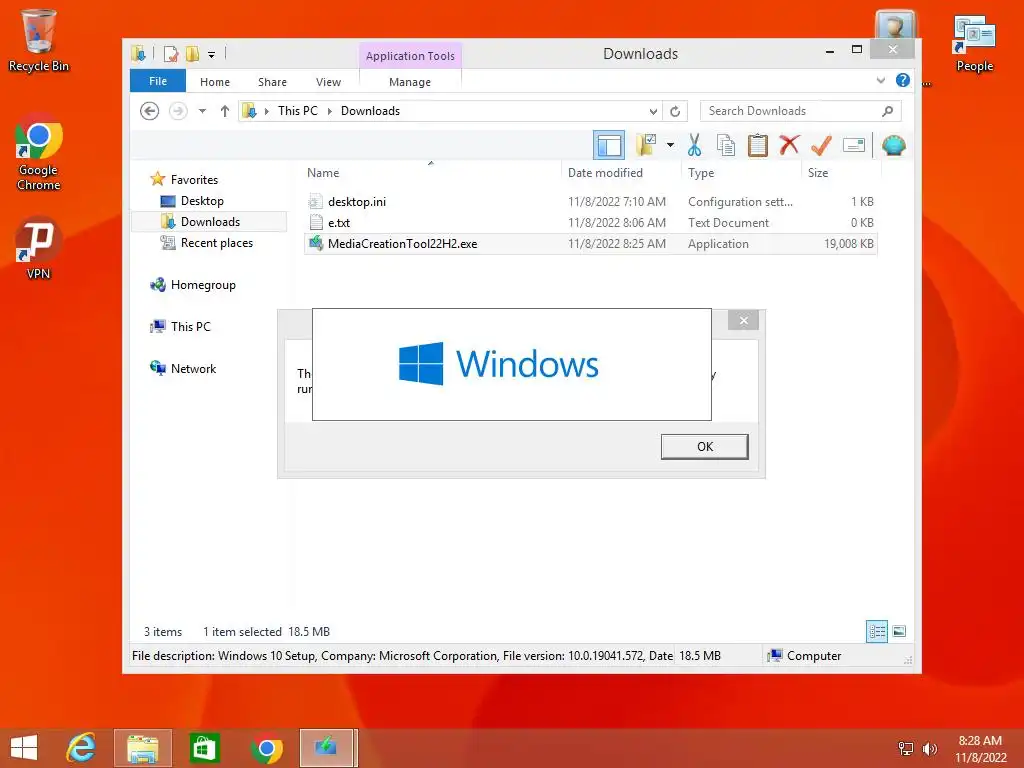Switch to the View ribbon tab

(x=328, y=82)
